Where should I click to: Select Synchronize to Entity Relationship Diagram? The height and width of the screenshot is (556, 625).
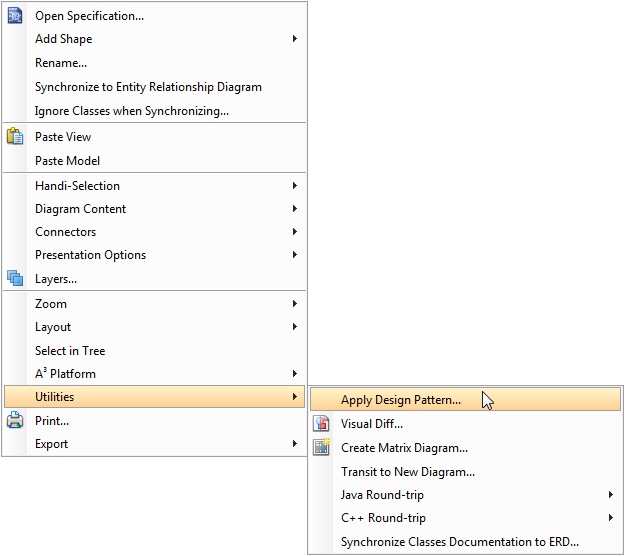point(154,87)
